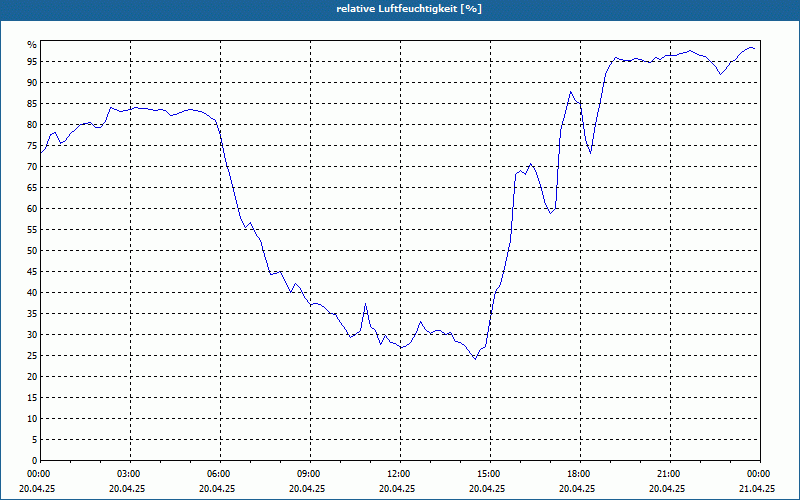
Task: Pick the '20.04.25' date under 09:00
Action: tap(307, 488)
